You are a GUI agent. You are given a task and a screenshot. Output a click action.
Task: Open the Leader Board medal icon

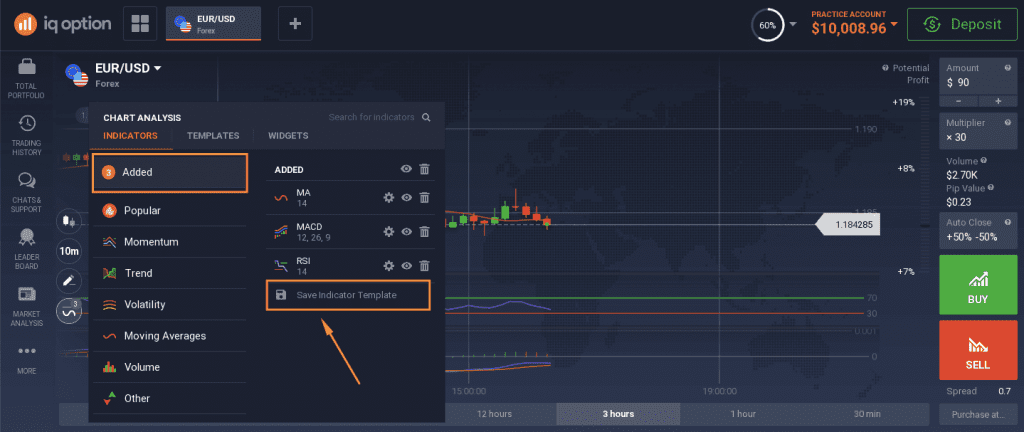27,237
